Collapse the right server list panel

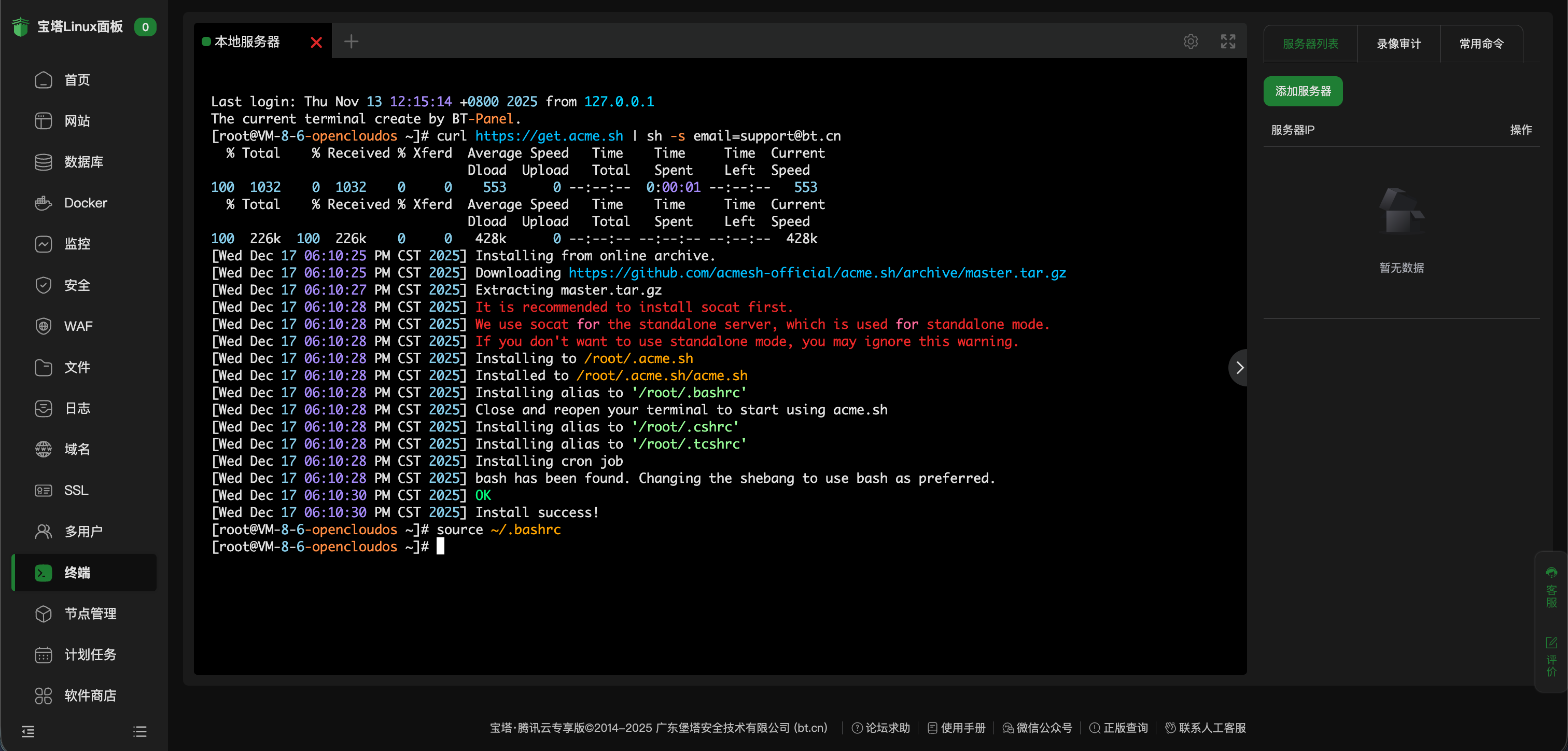[x=1239, y=367]
